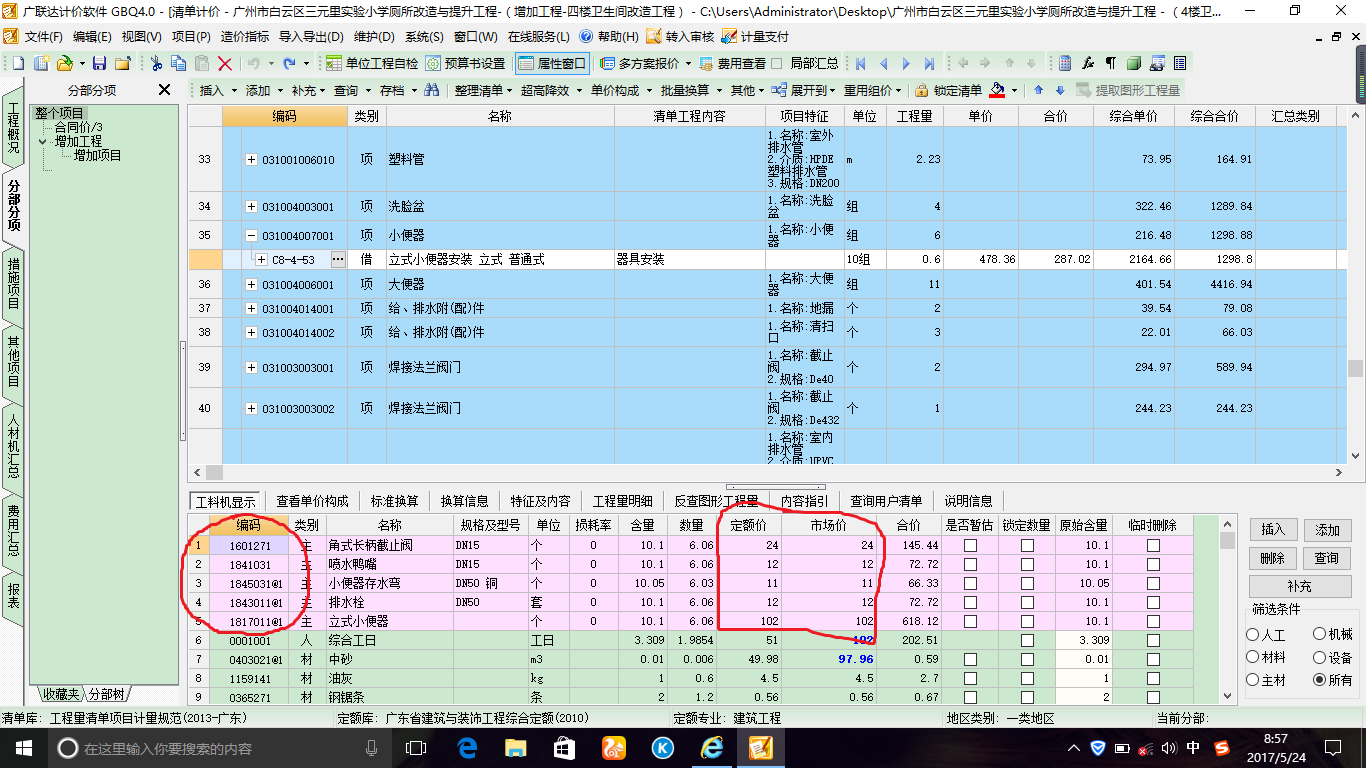Screen dimensions: 1366x768
Task: Select the 材料 filter radio button
Action: click(x=1253, y=657)
